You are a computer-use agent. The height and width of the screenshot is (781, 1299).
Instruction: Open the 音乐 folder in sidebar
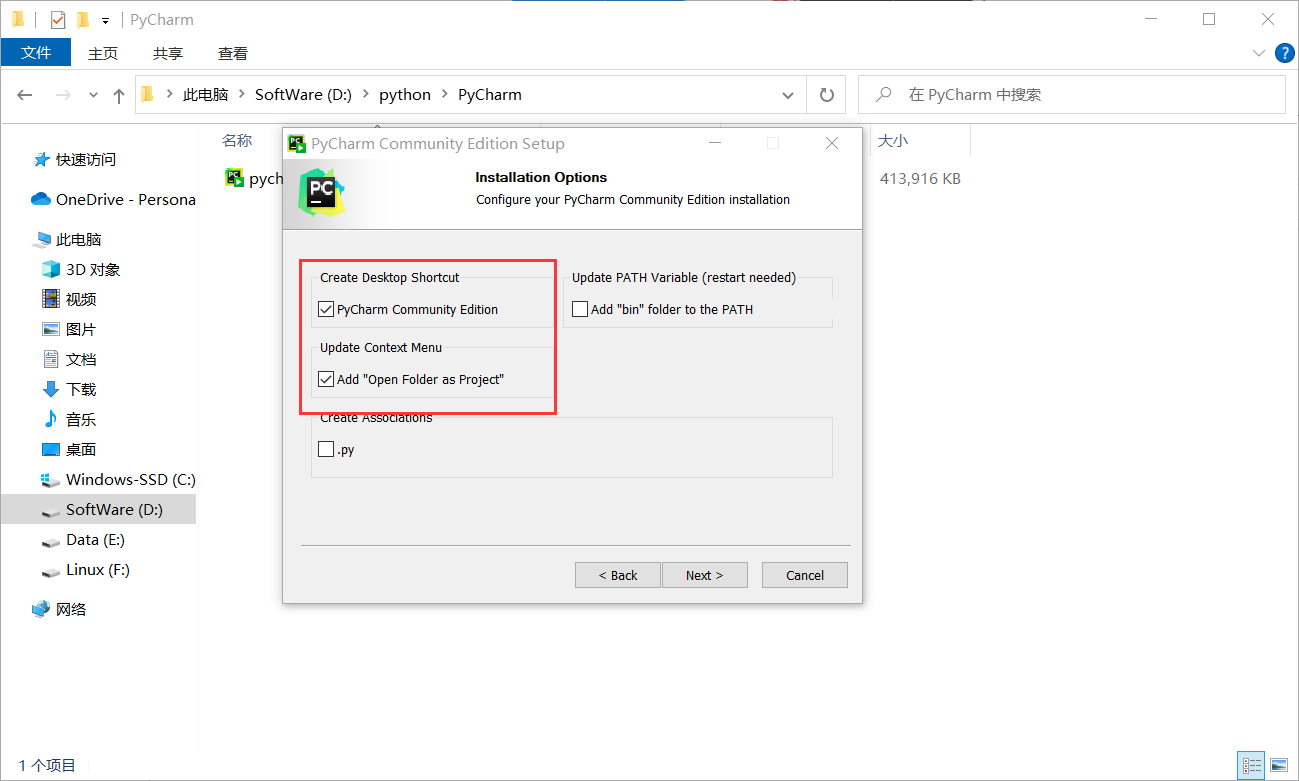(x=81, y=420)
